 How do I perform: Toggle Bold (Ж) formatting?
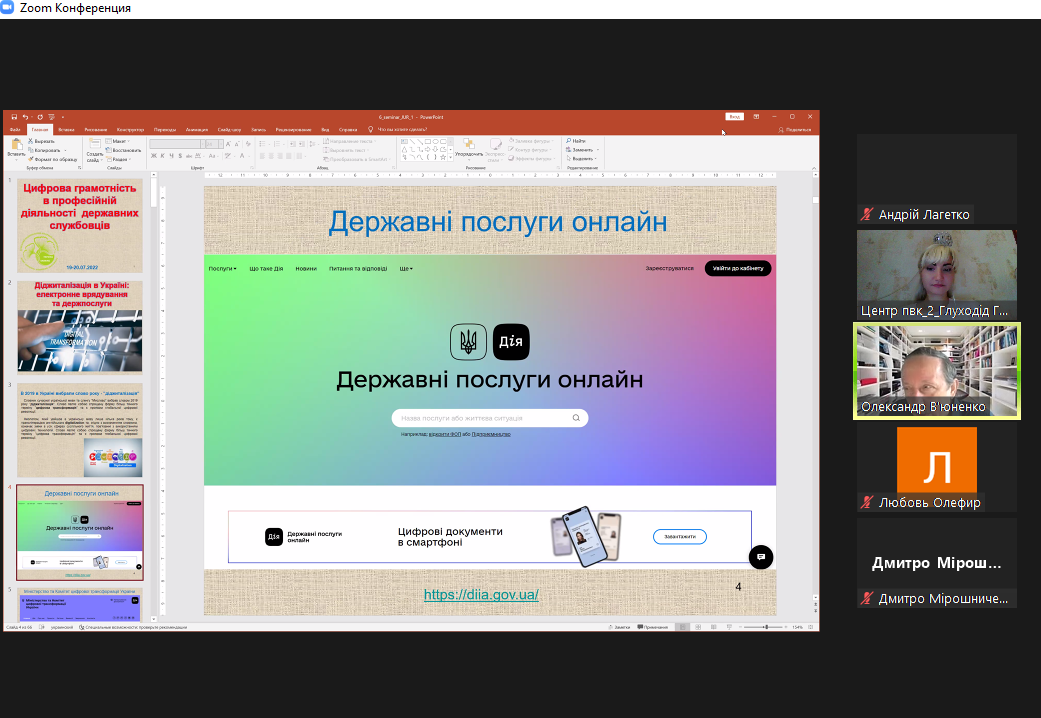154,156
